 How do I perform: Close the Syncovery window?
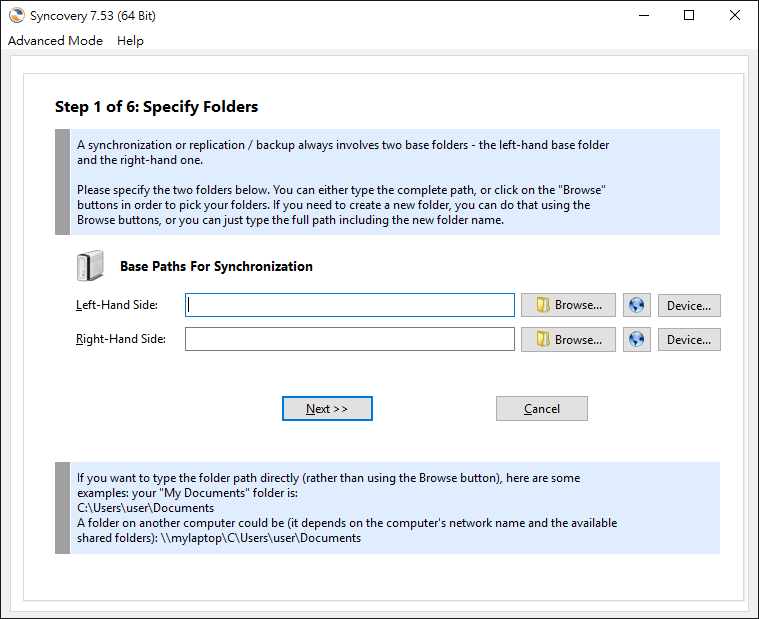coord(735,15)
